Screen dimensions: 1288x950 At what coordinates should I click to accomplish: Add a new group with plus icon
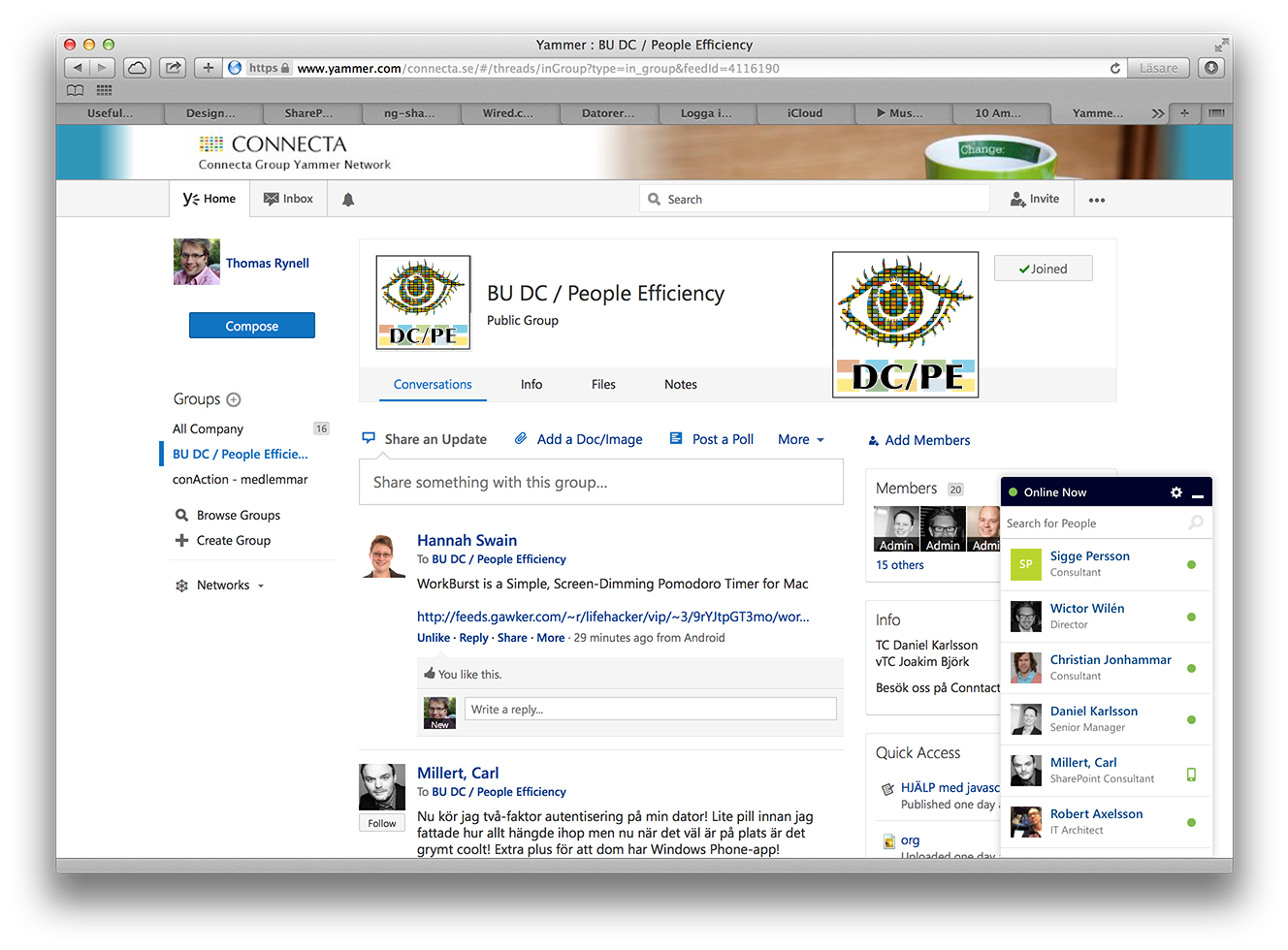(x=234, y=399)
